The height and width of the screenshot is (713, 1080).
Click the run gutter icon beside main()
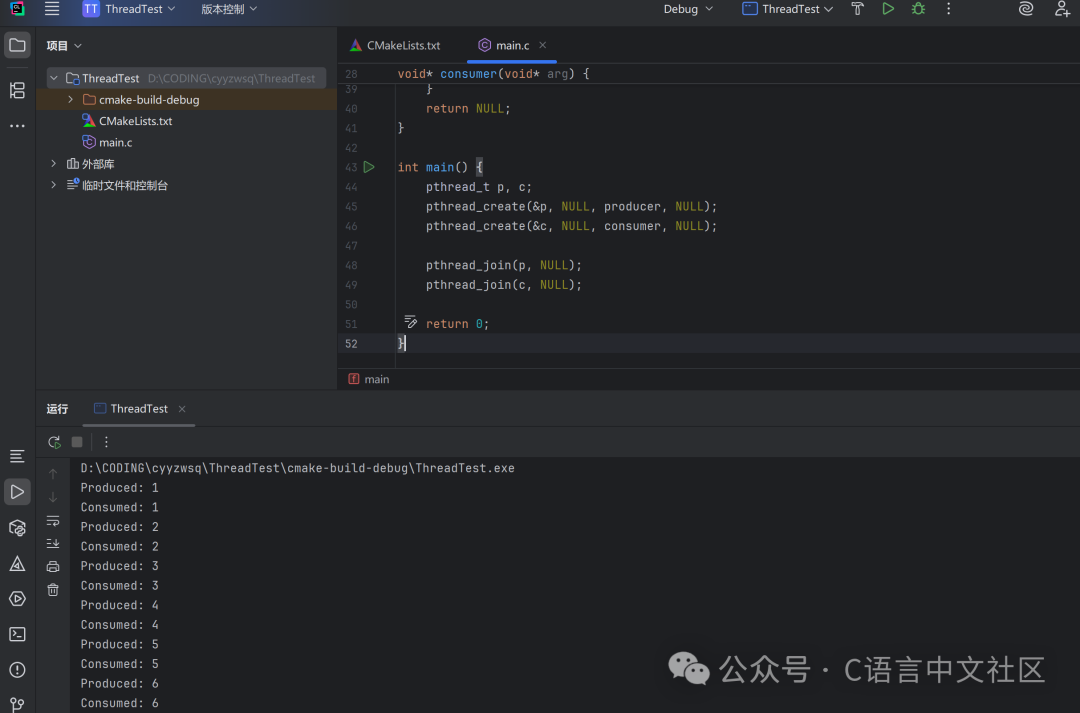[x=369, y=167]
